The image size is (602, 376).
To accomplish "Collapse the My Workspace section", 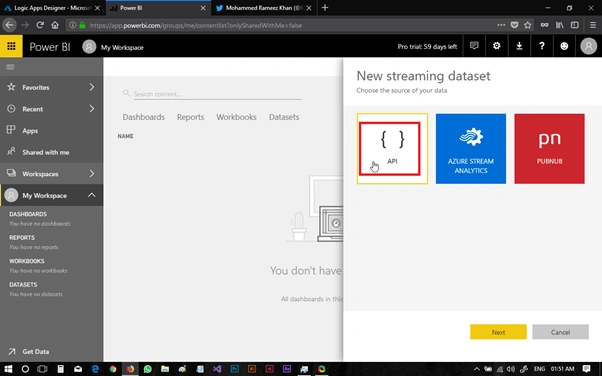I will pos(92,195).
